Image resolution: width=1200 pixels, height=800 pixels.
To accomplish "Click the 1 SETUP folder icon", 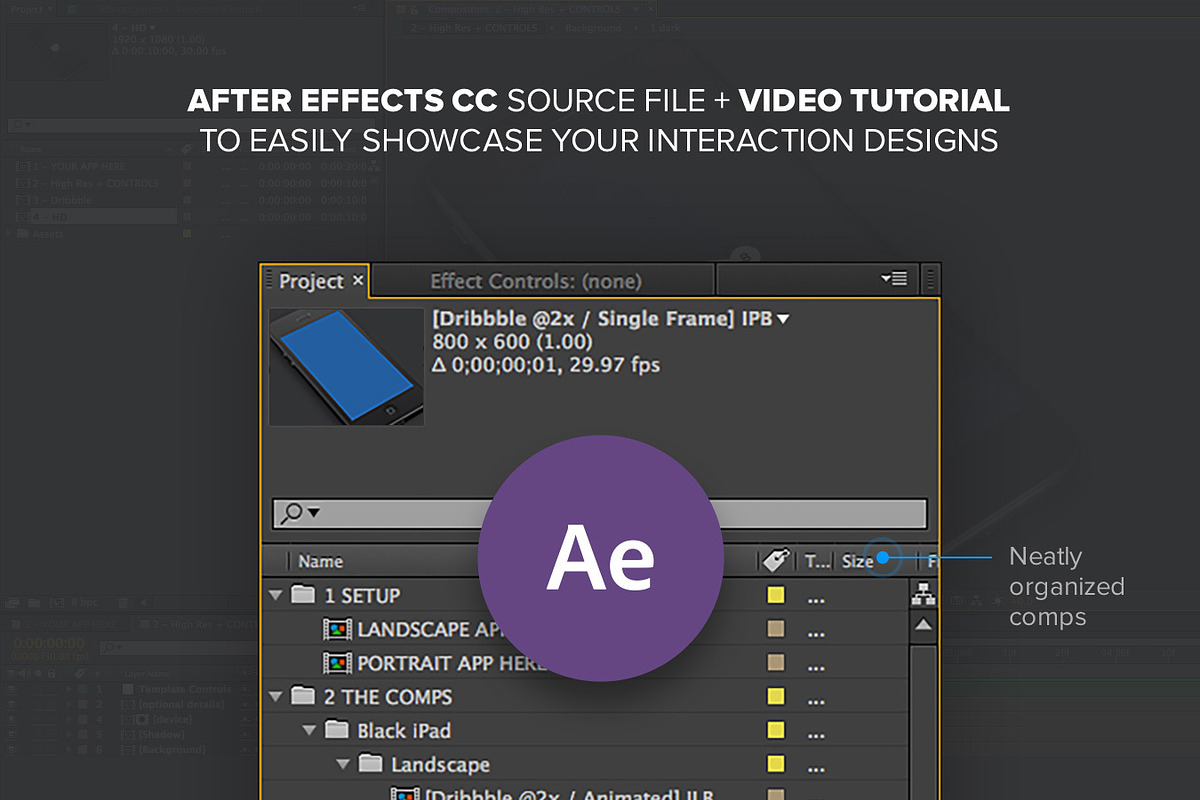I will (303, 595).
